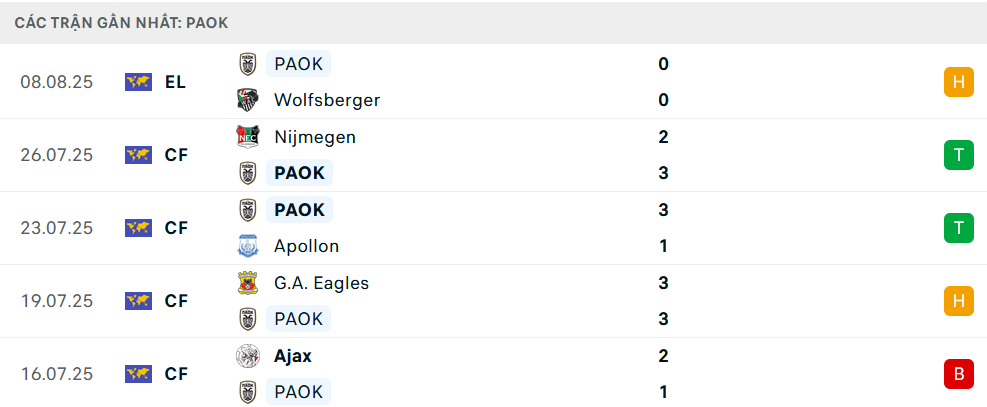This screenshot has height=407, width=987.
Task: Open the Ajax team link
Action: 292,356
